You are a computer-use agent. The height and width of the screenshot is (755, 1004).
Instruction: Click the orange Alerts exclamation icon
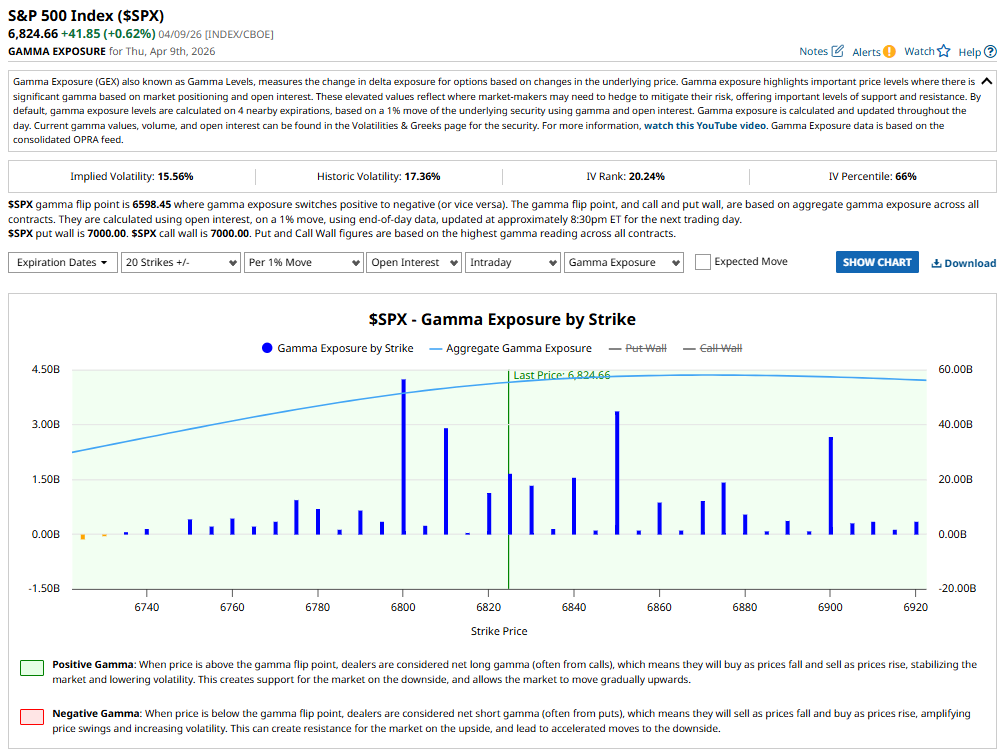[x=889, y=51]
